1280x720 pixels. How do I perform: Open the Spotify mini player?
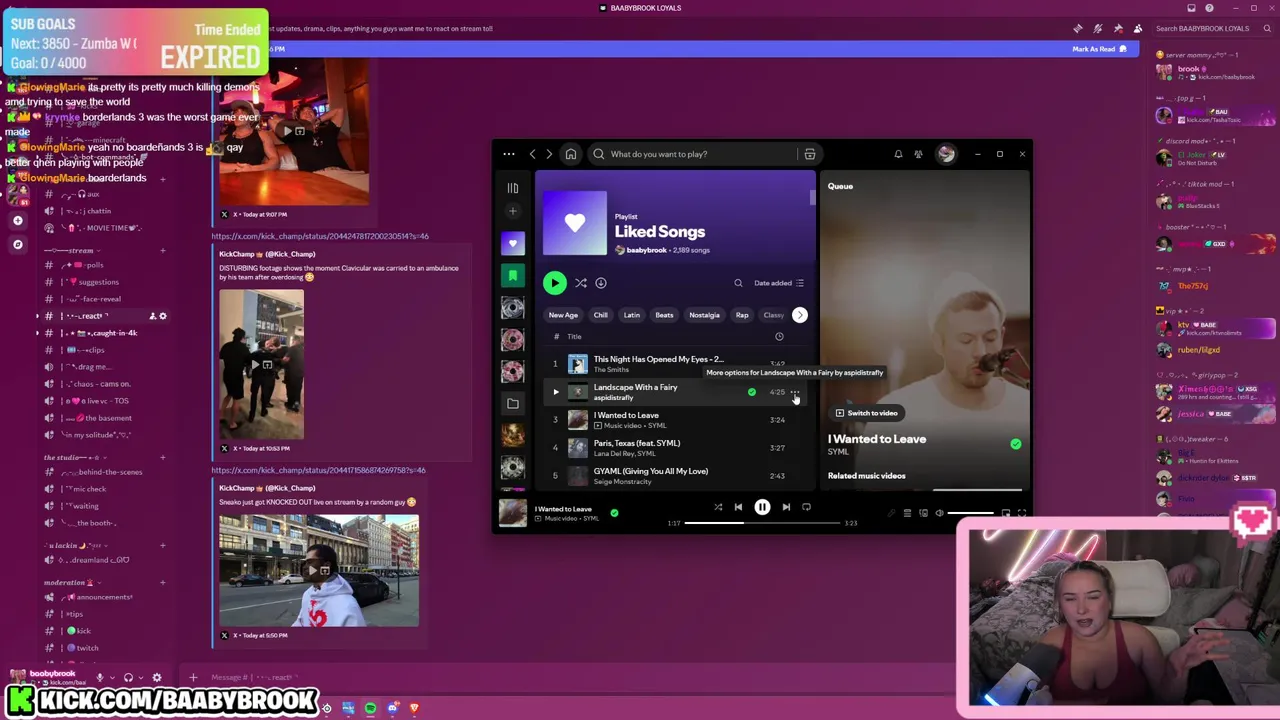[x=1005, y=513]
